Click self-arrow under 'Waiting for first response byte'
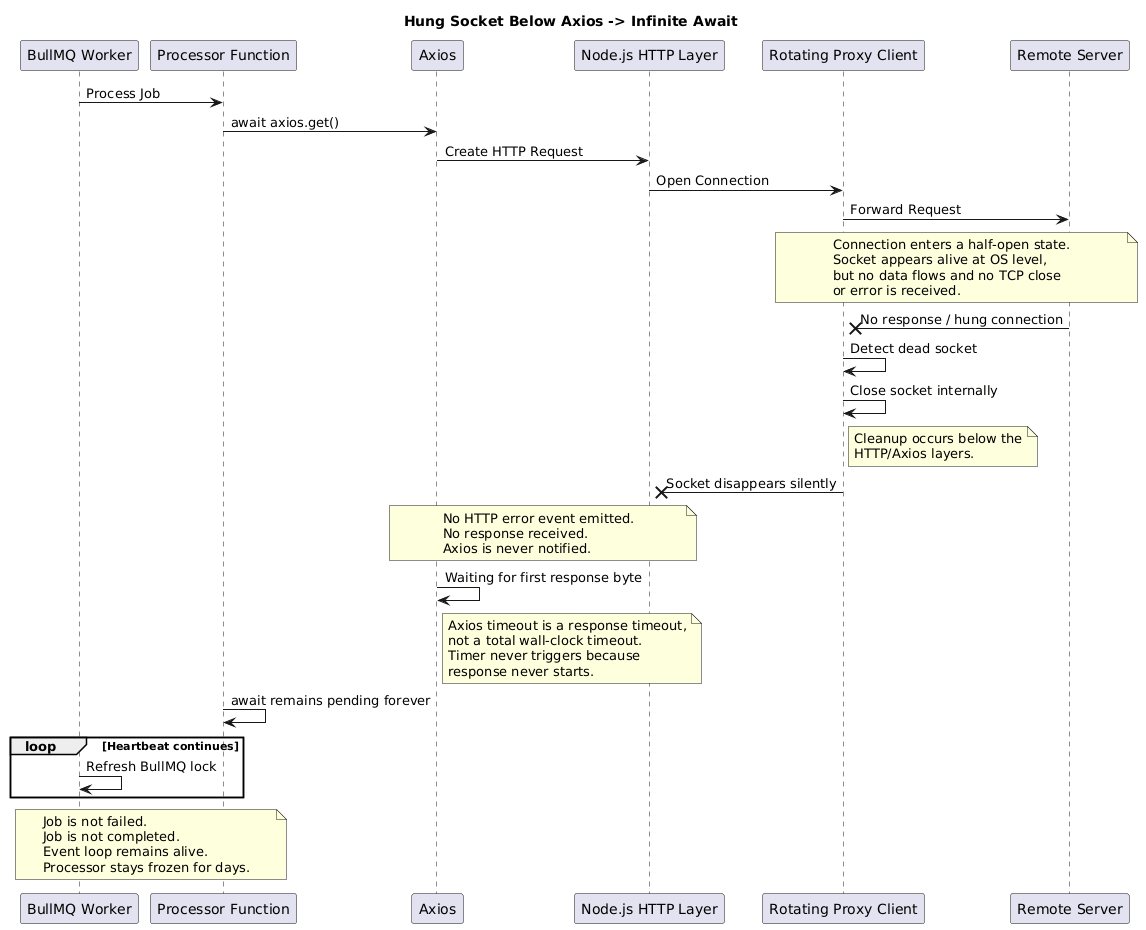1146x930 pixels. 458,594
